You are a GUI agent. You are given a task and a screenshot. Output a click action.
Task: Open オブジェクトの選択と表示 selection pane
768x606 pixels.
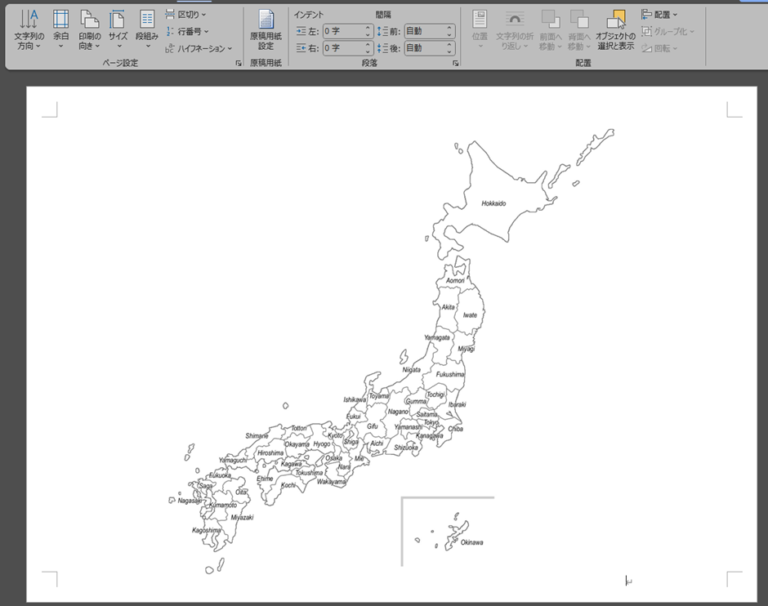(x=615, y=30)
